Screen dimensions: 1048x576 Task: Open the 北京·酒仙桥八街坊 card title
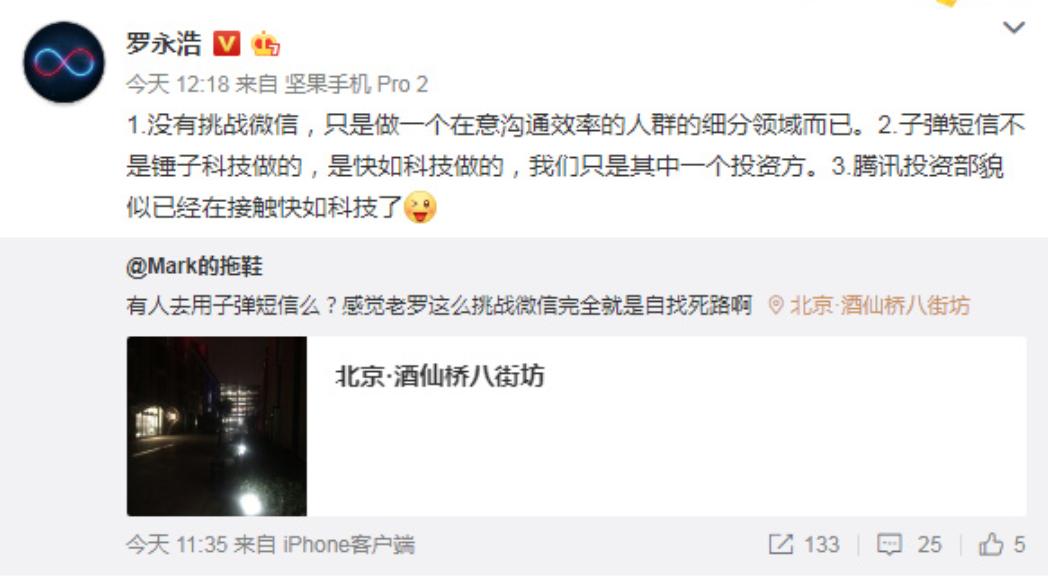(440, 376)
